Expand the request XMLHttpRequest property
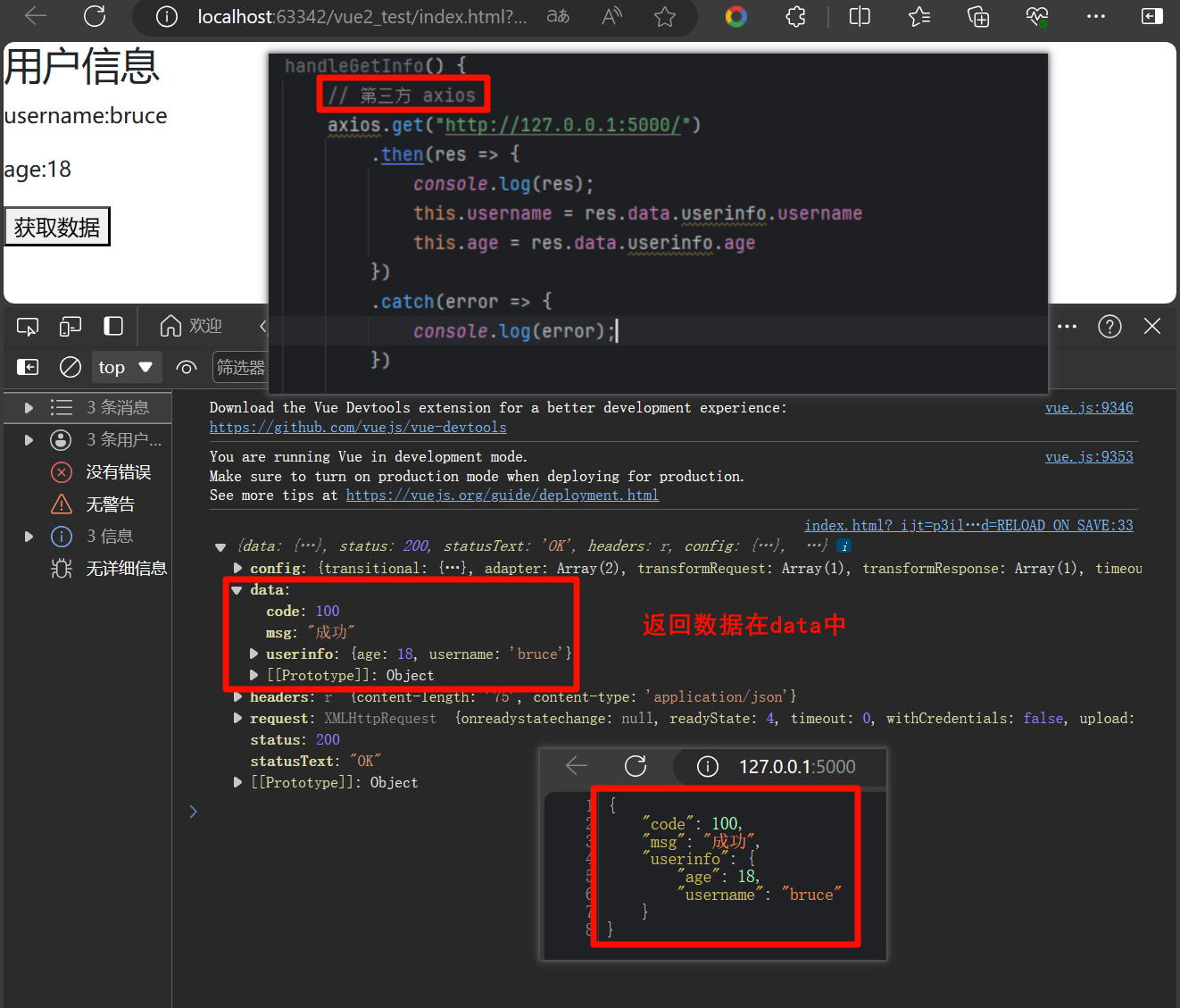1180x1008 pixels. 237,718
